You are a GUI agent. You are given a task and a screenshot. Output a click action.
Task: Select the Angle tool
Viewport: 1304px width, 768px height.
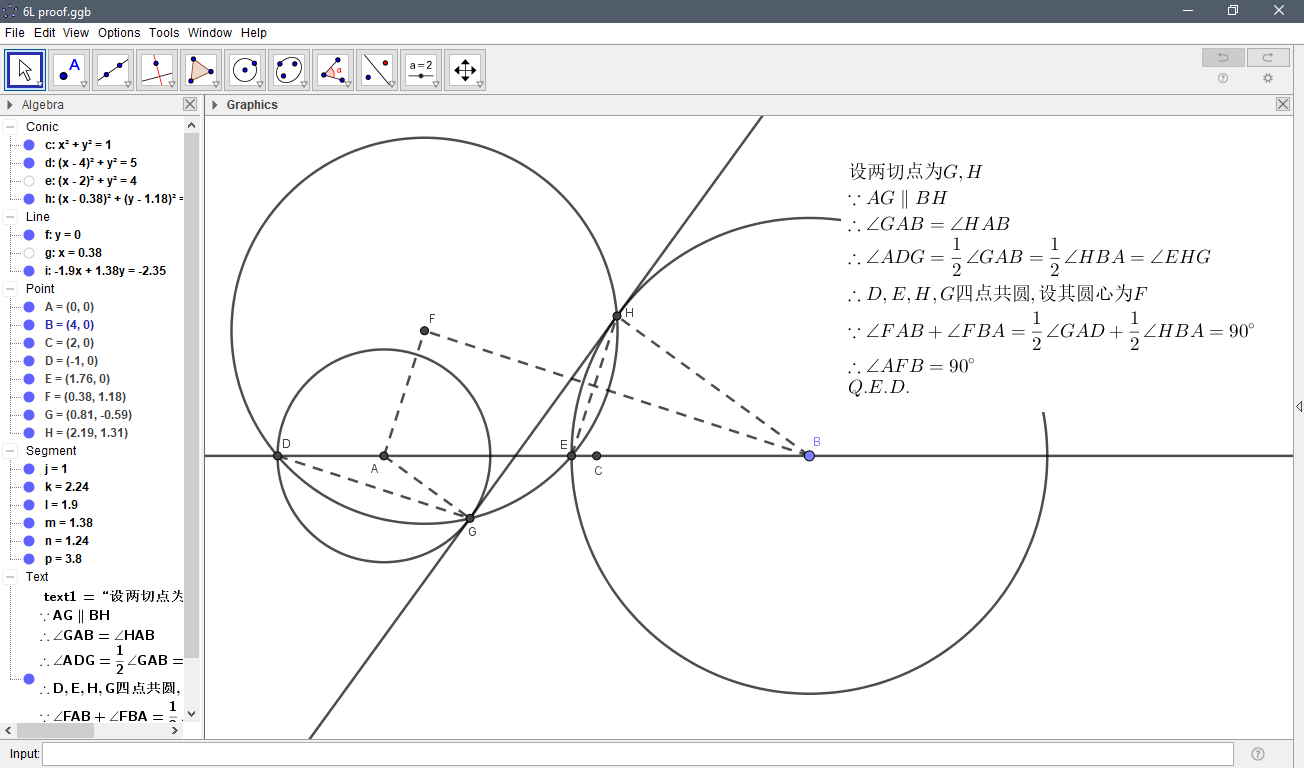tap(333, 69)
